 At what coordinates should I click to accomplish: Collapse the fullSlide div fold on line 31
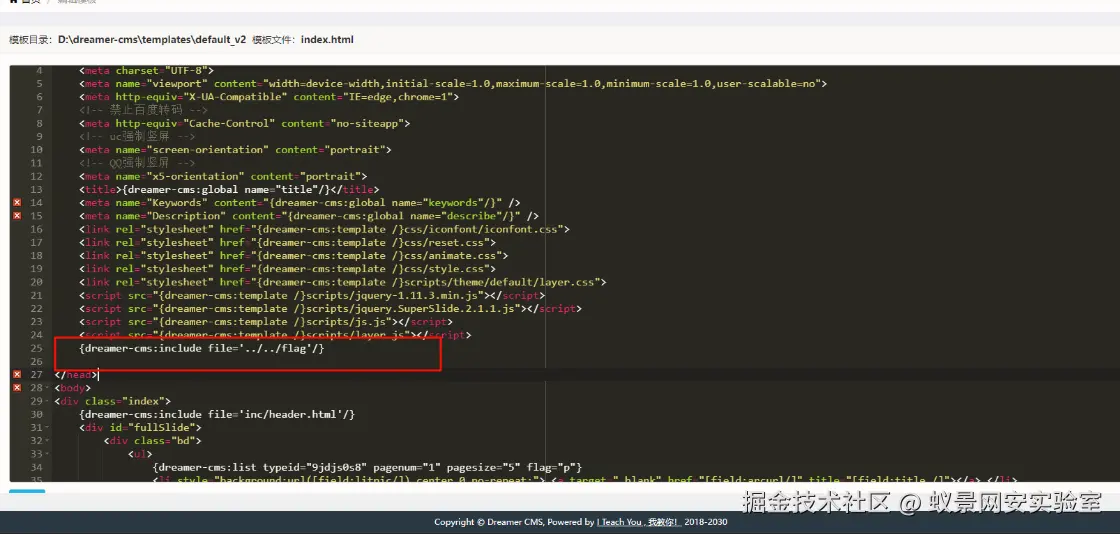pyautogui.click(x=47, y=428)
